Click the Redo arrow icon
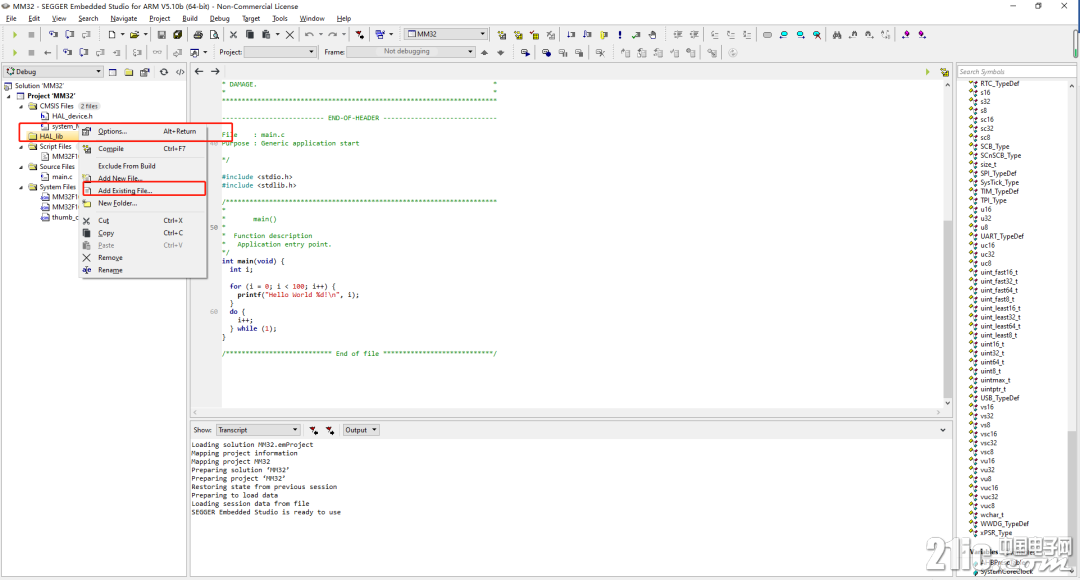This screenshot has width=1080, height=580. click(x=333, y=34)
